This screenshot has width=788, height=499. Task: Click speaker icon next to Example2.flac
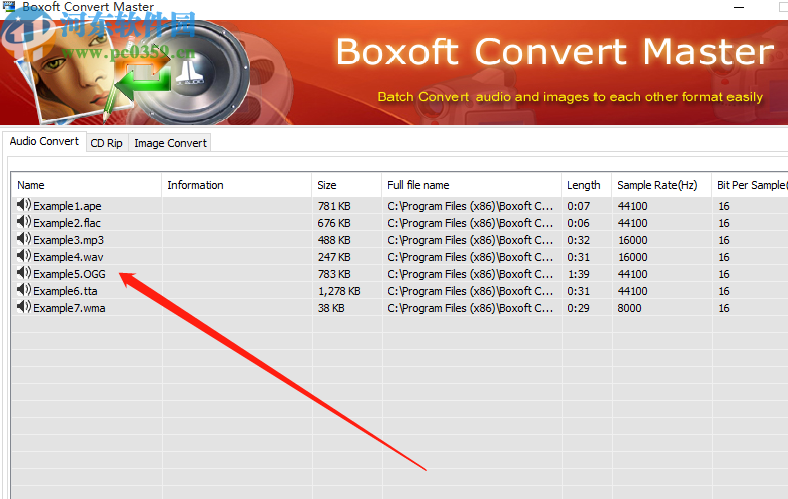24,222
